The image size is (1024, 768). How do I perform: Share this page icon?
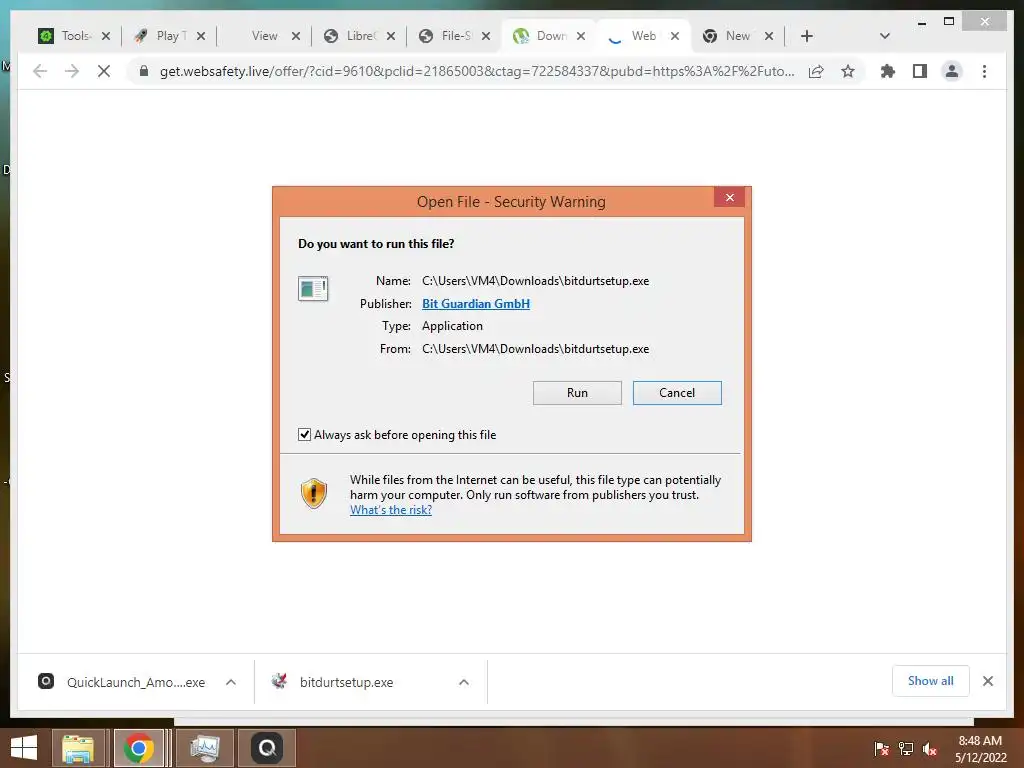tap(816, 71)
